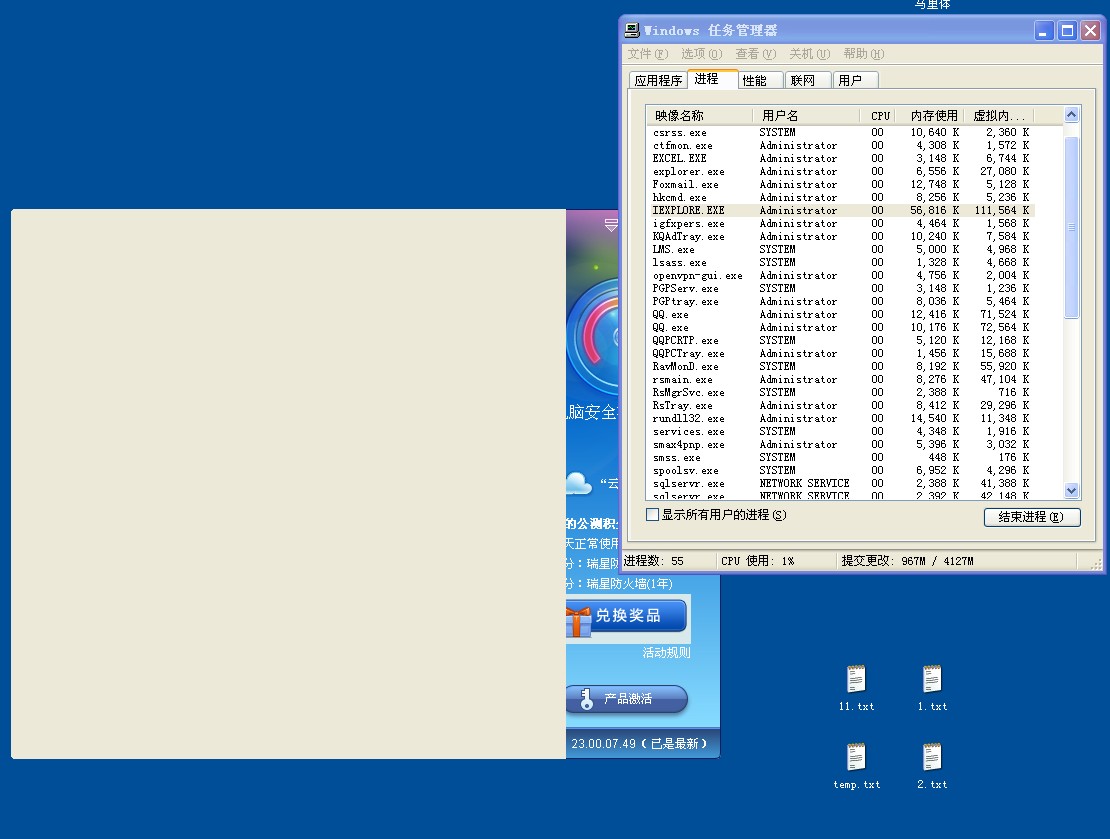Select the 1.txt desktop file icon
Screen dimensions: 1110x839
pyautogui.click(x=932, y=679)
